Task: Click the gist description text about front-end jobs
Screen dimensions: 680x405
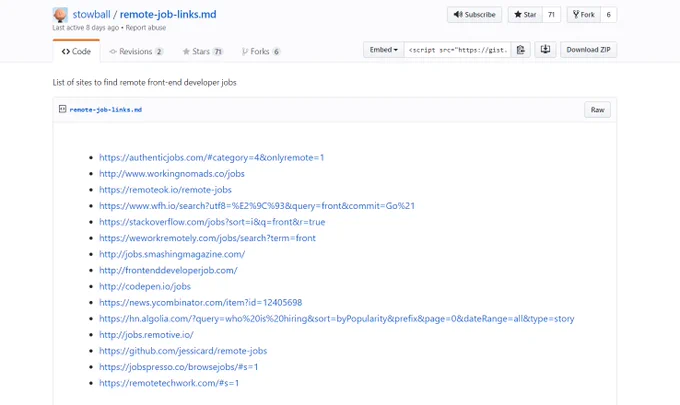Action: 144,82
